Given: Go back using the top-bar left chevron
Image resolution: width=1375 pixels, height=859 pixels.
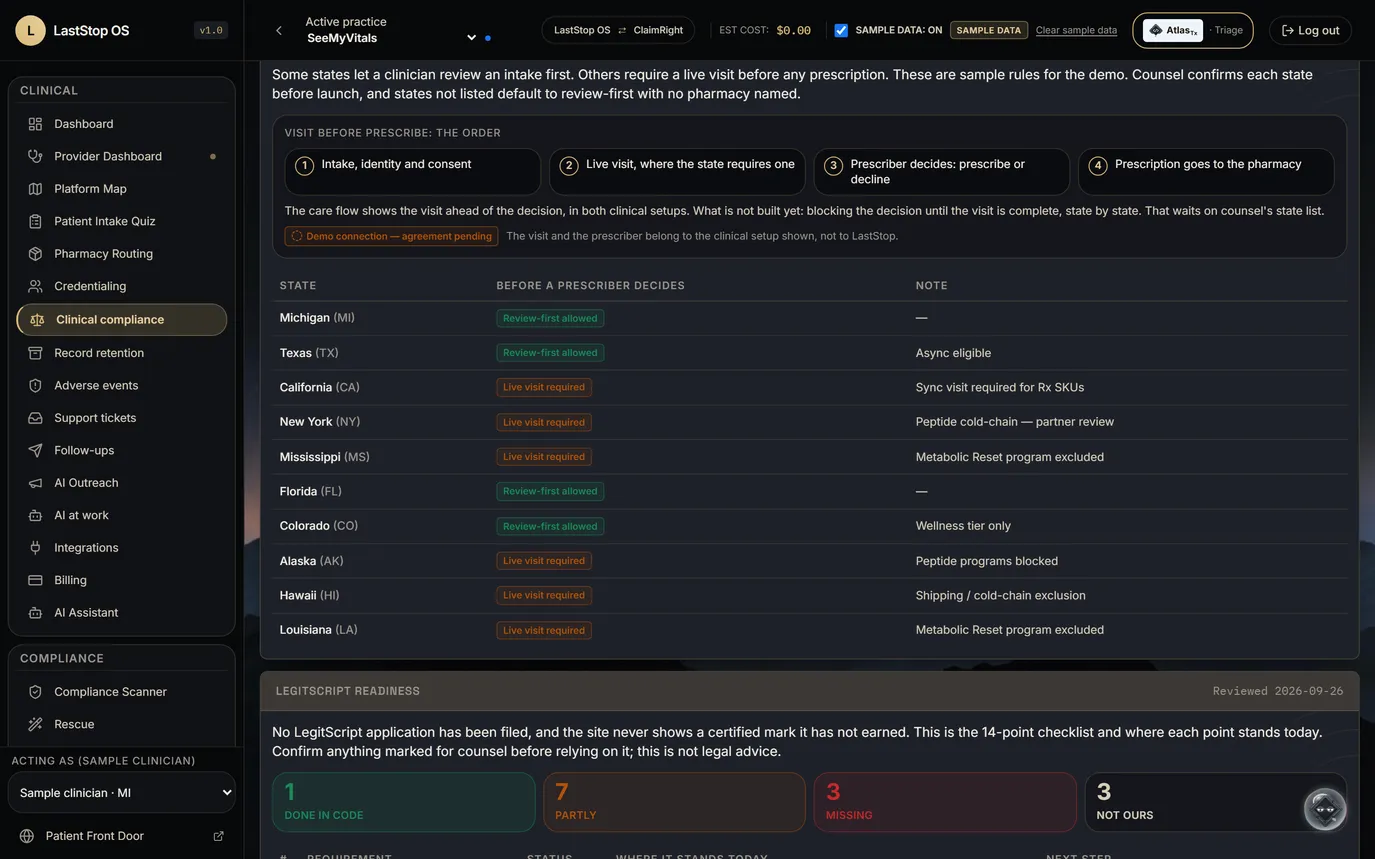Looking at the screenshot, I should pos(279,30).
